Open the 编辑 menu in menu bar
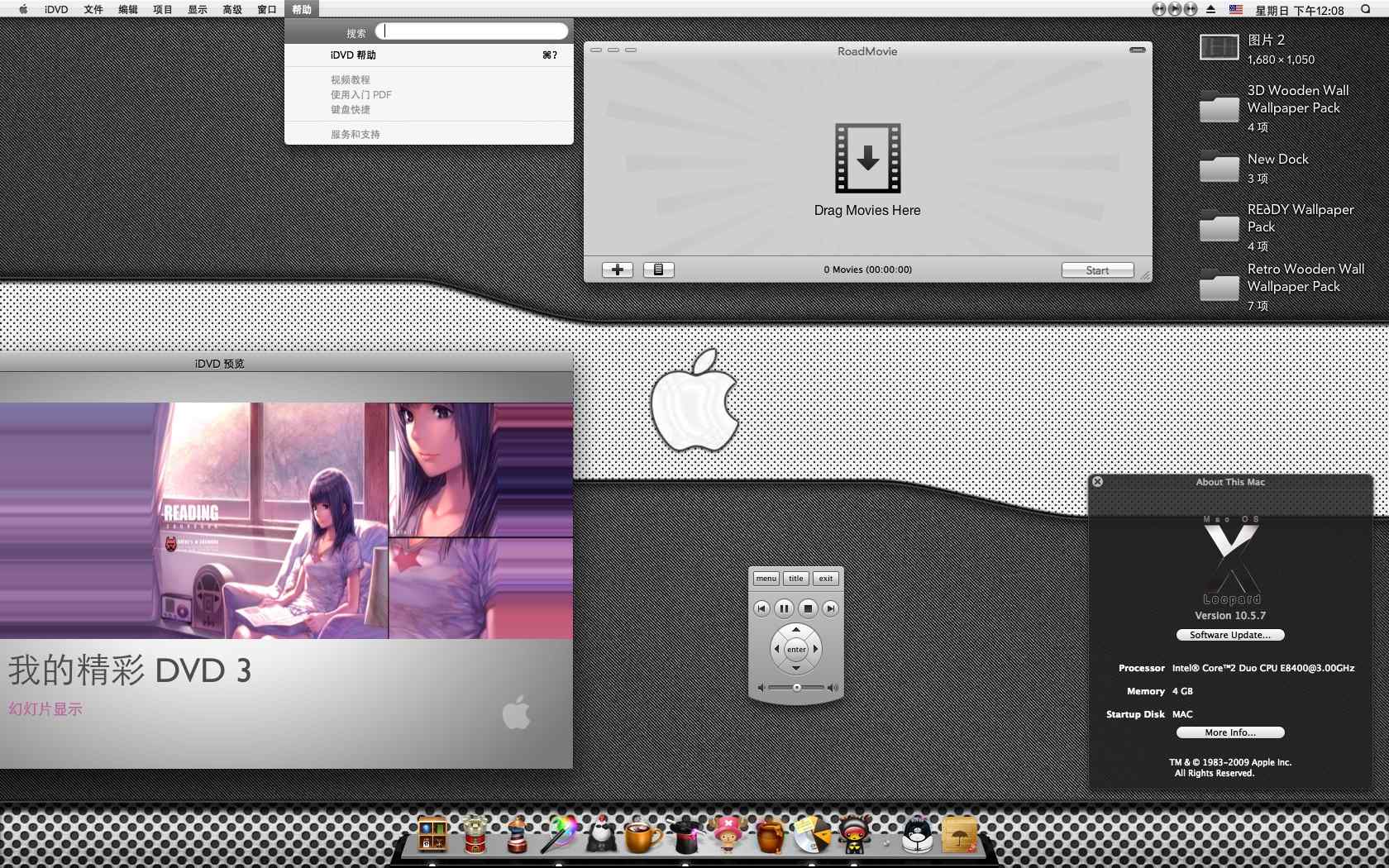 [x=128, y=10]
